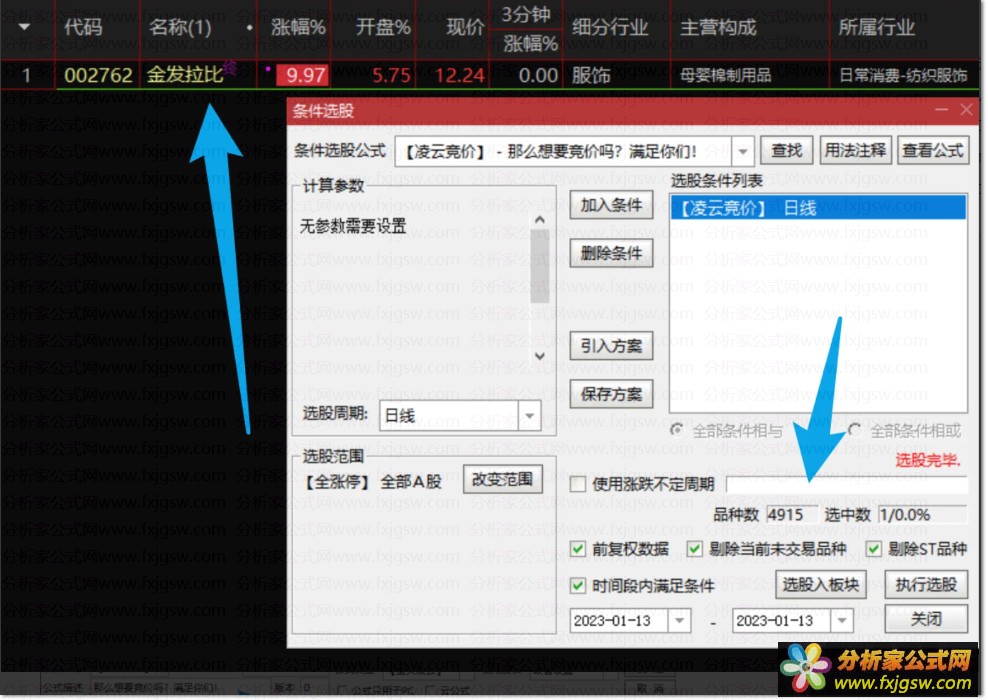Click 日常消费-纺织服饰 cell

(x=904, y=76)
